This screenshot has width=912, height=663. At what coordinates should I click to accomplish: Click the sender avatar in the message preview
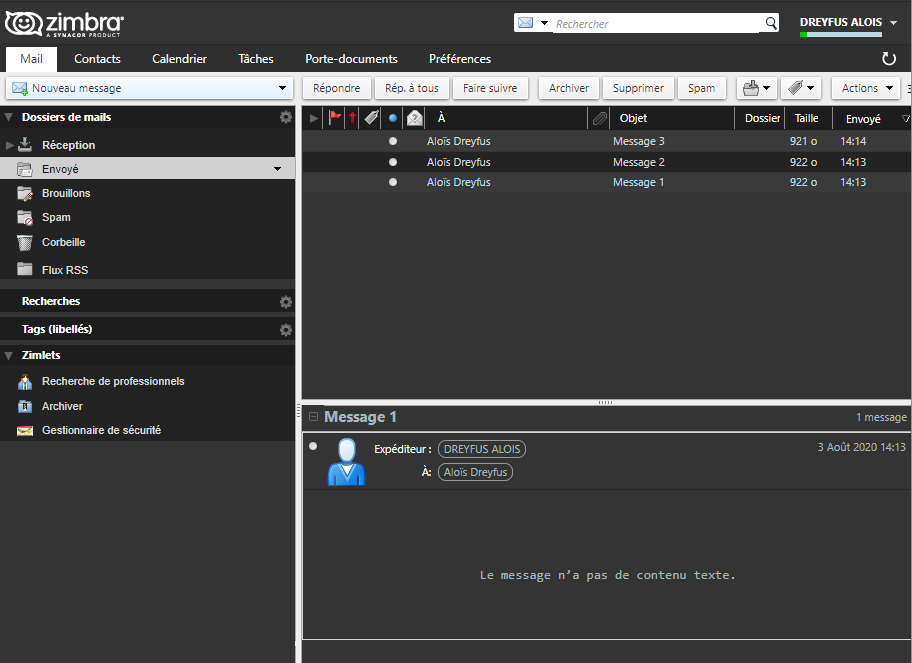pos(347,462)
